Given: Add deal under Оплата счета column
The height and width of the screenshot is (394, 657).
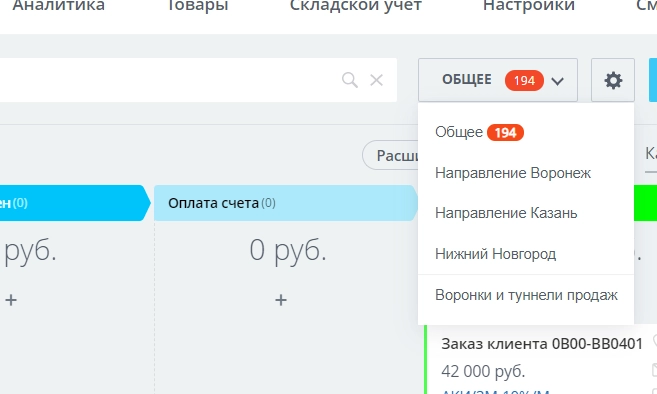Looking at the screenshot, I should coord(281,300).
